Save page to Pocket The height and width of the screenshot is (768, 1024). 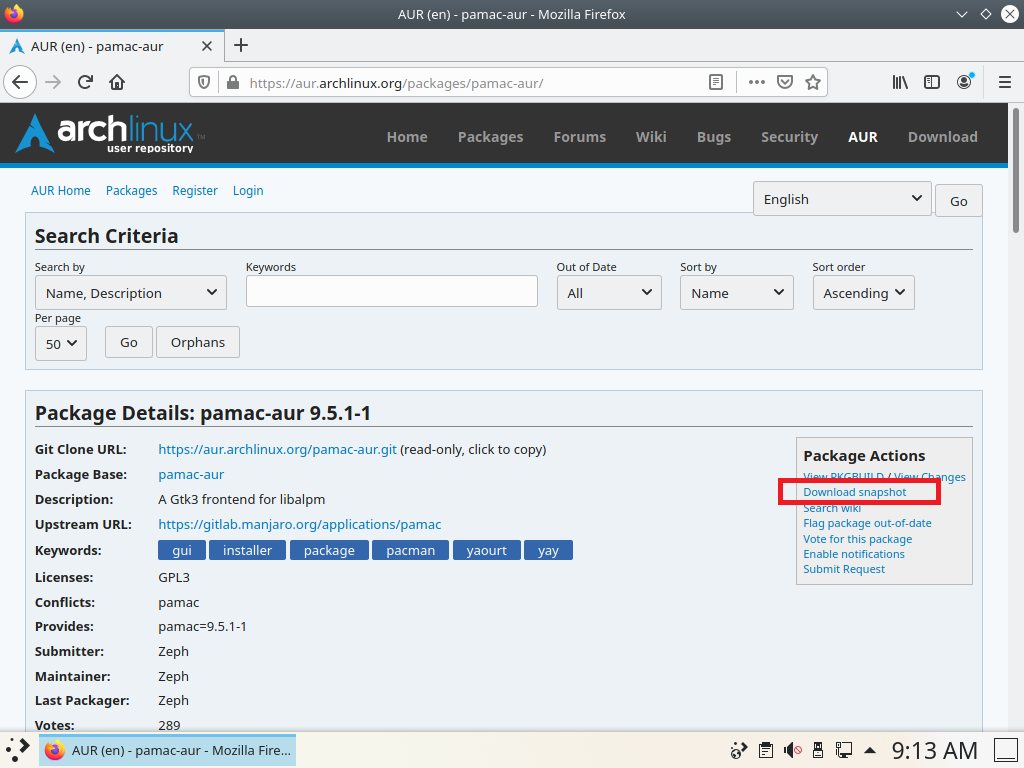click(x=784, y=82)
